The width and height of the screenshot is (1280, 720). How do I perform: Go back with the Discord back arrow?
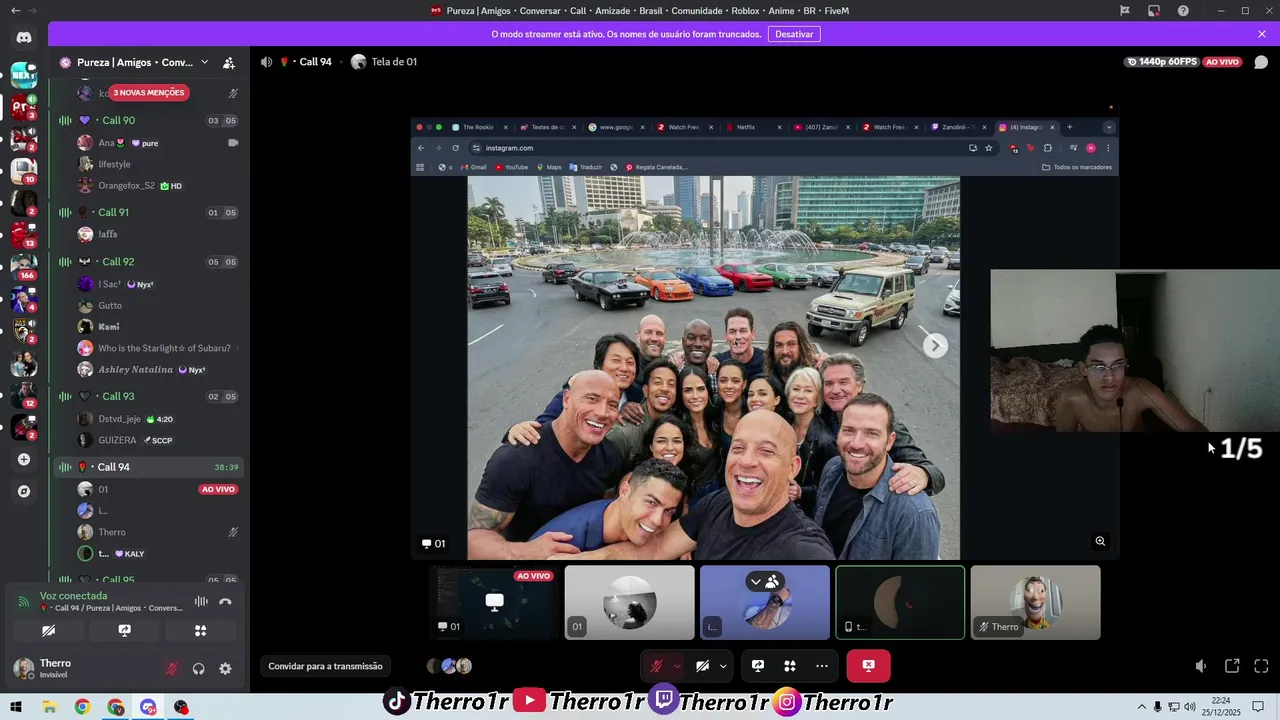(15, 11)
